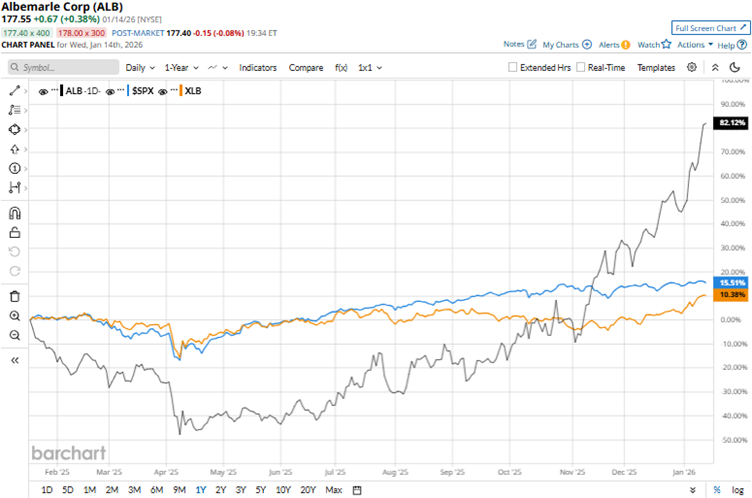Open the Daily frequency dropdown

point(140,68)
